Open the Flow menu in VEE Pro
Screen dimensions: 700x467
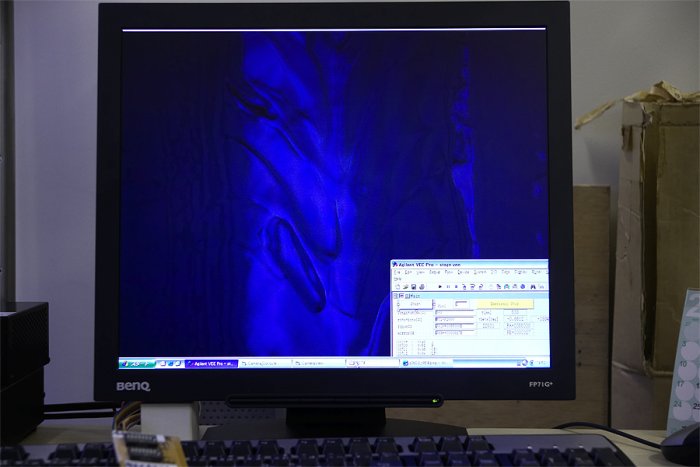(449, 272)
